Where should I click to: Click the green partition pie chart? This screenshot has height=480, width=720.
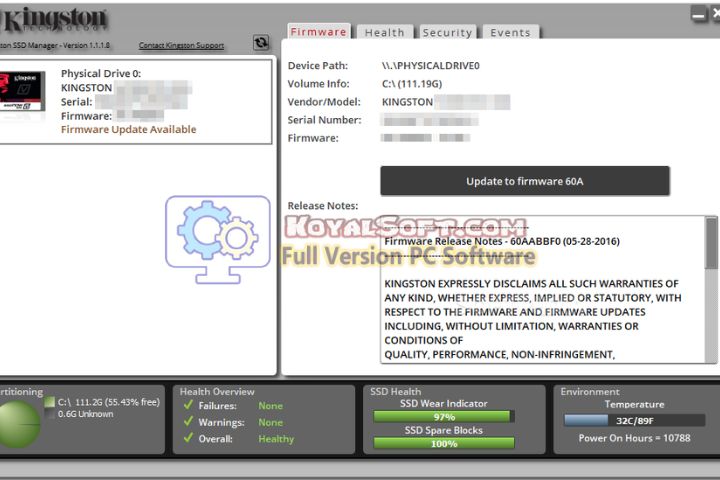click(19, 424)
